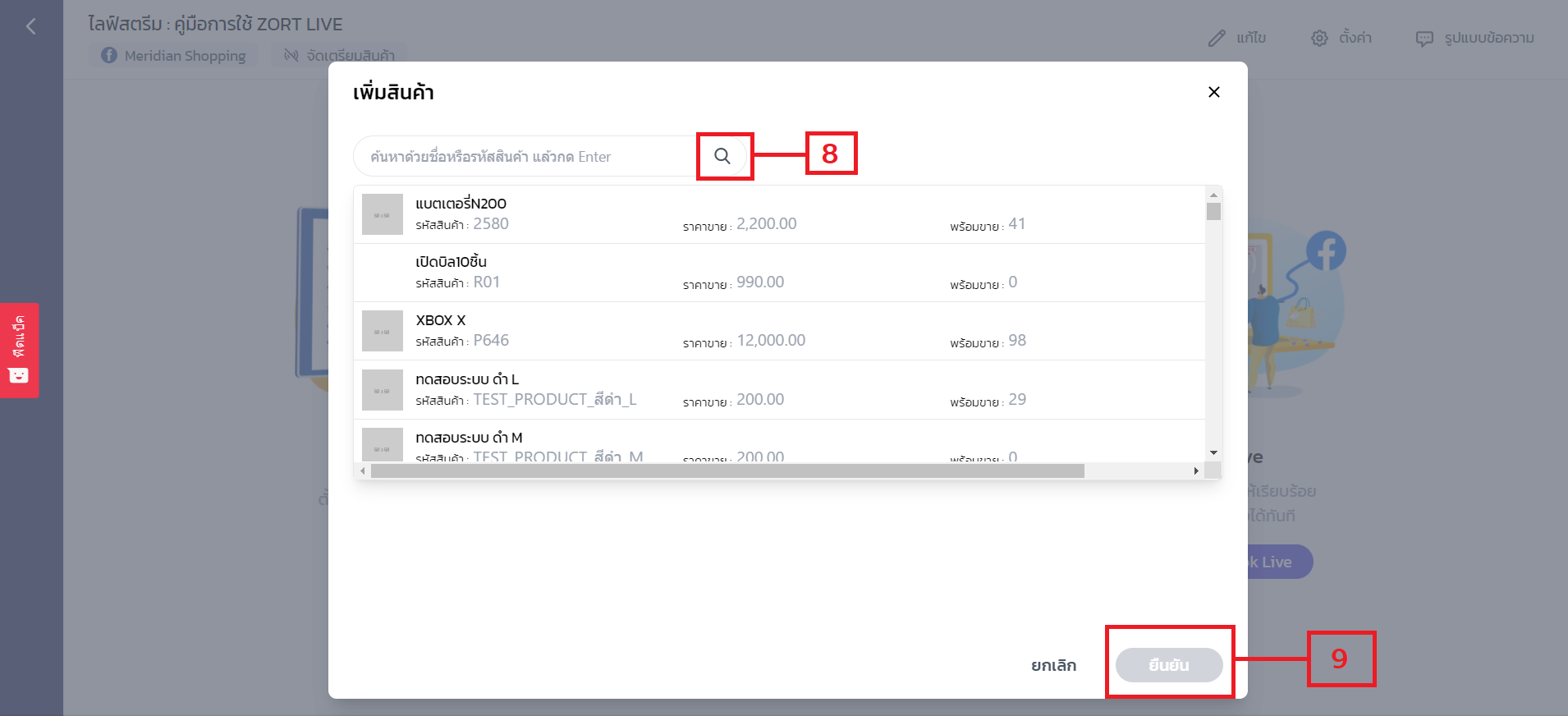Viewport: 1568px width, 716px height.
Task: Click product code R01
Action: point(487,282)
